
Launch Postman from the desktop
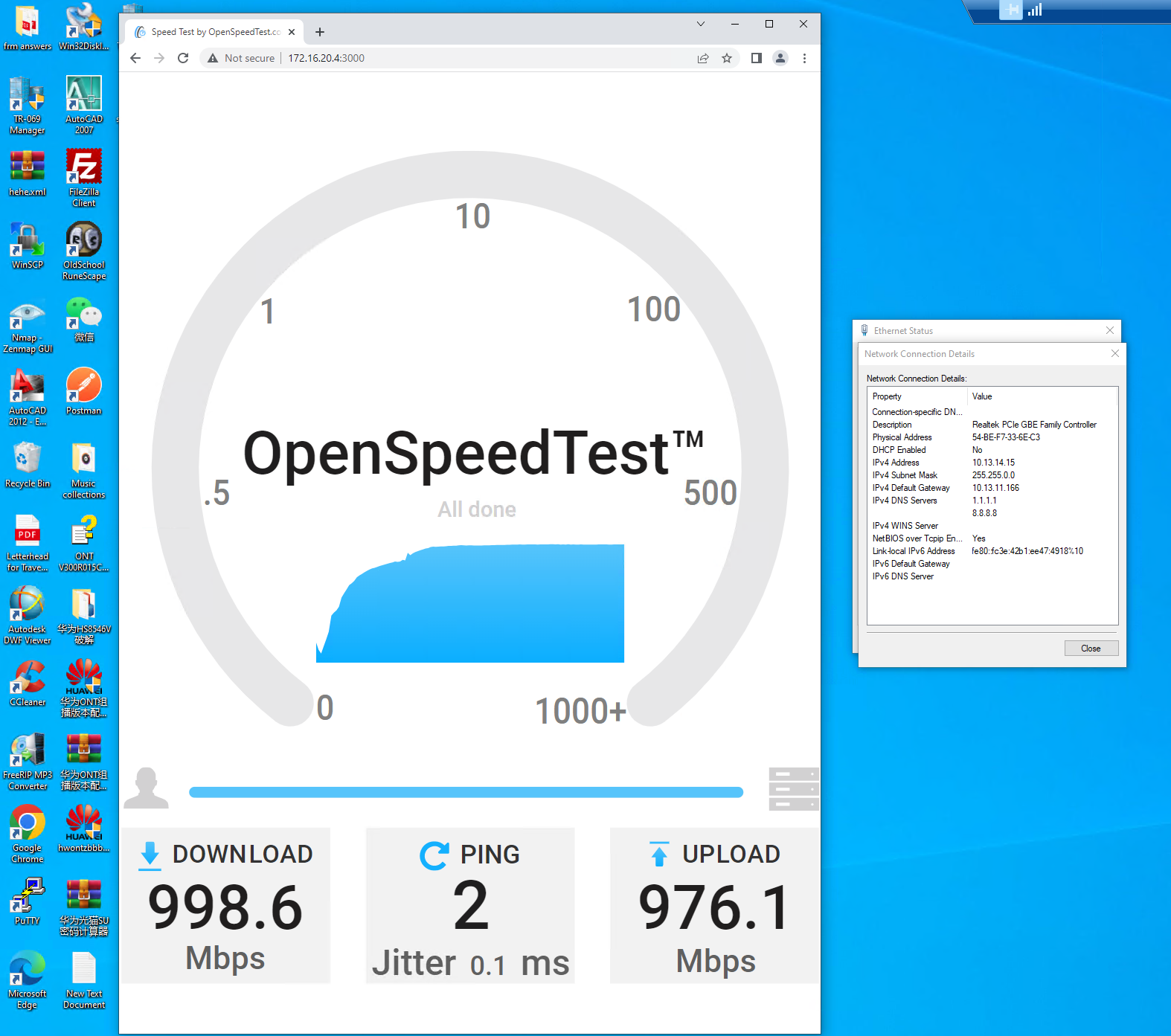pyautogui.click(x=84, y=392)
